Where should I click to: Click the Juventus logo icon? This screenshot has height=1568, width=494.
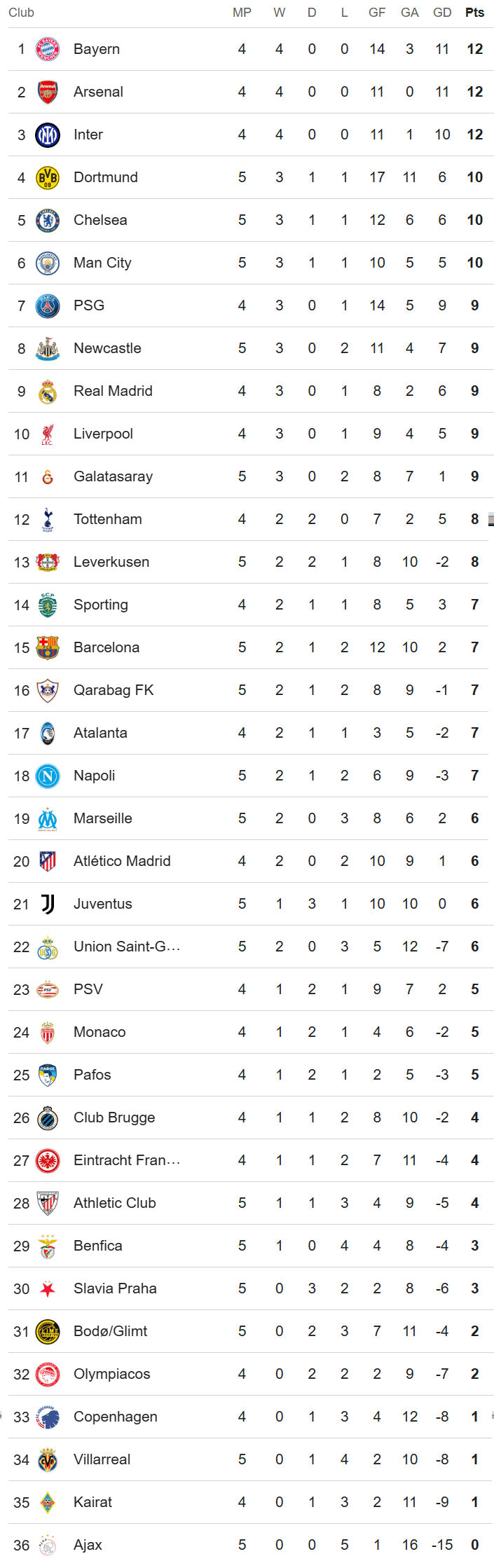[x=48, y=904]
